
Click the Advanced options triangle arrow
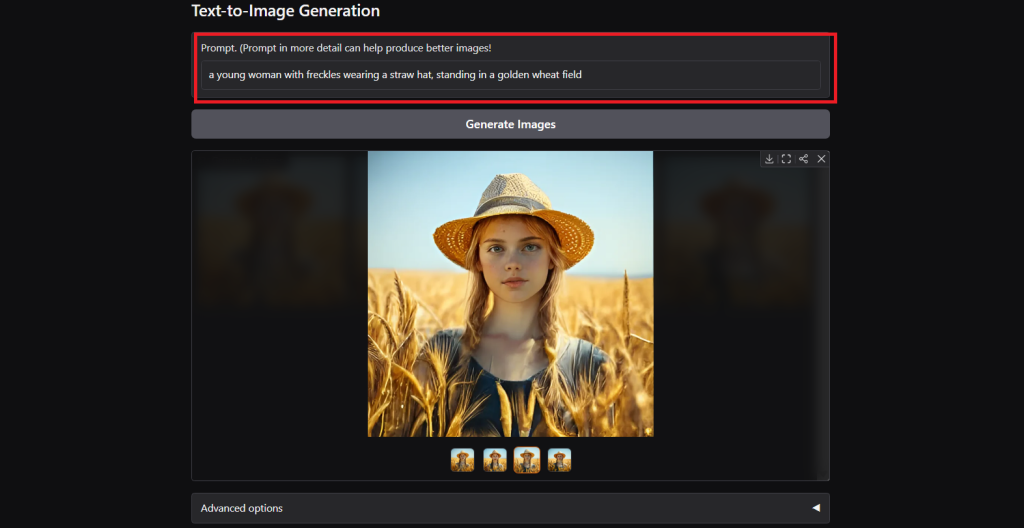[x=816, y=508]
